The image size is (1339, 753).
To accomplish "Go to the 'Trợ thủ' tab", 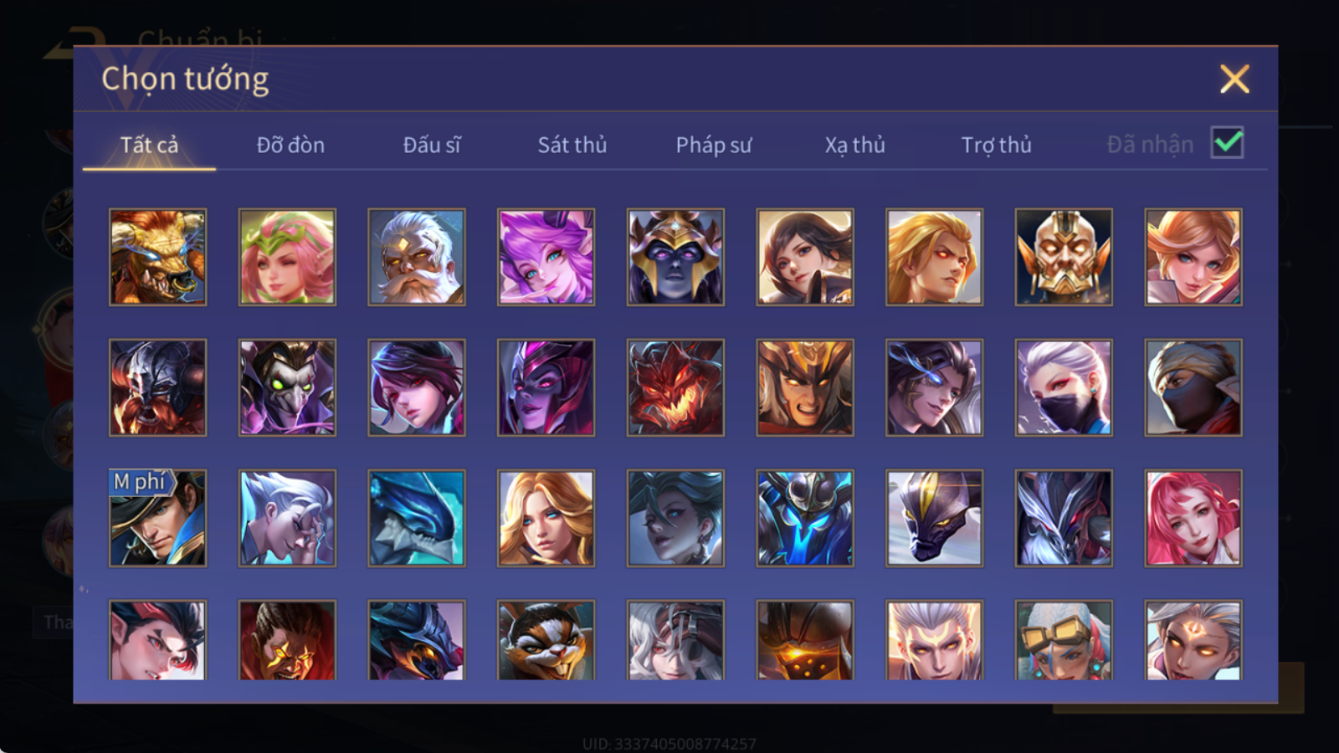I will [996, 145].
